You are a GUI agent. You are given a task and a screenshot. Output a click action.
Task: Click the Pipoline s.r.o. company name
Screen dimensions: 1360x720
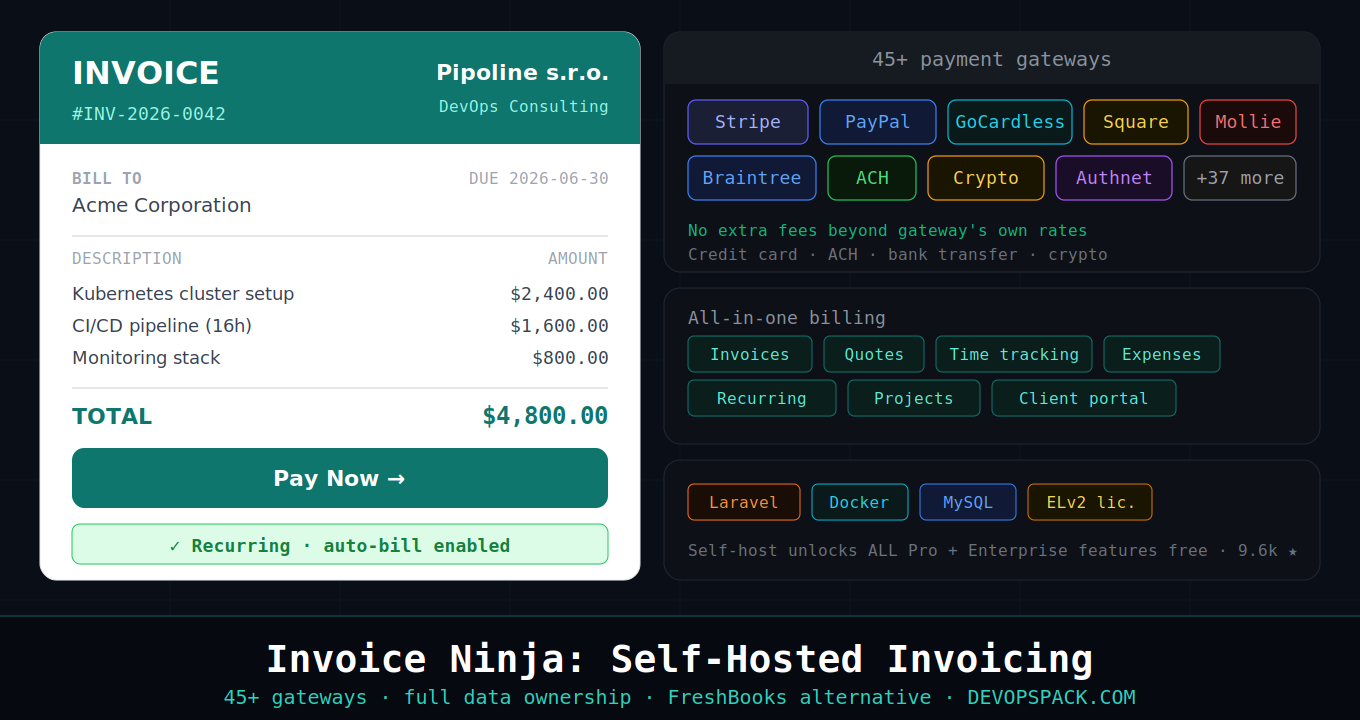[x=522, y=73]
